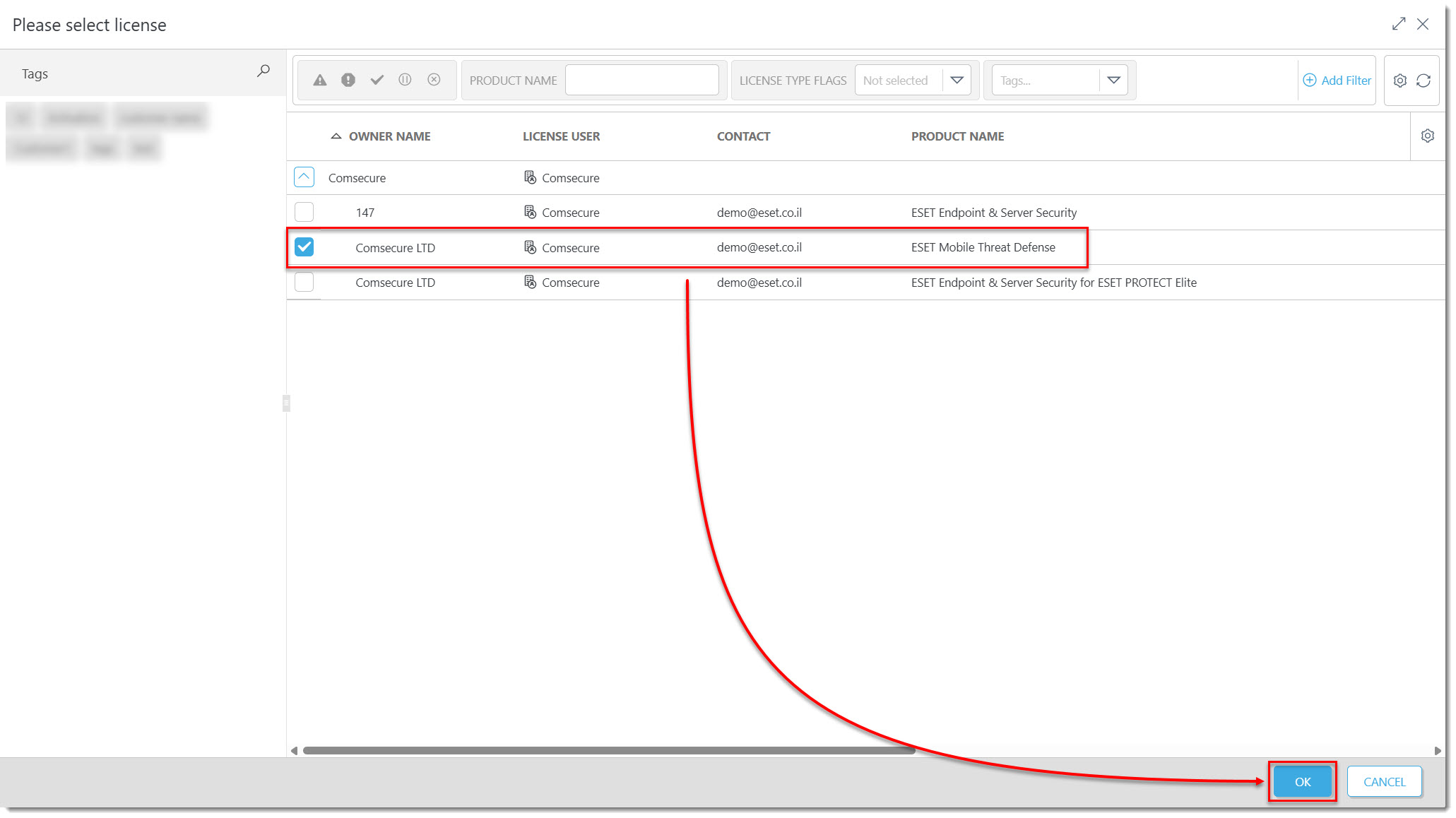1456x818 pixels.
Task: Click the scrollbar left arrow
Action: (294, 750)
